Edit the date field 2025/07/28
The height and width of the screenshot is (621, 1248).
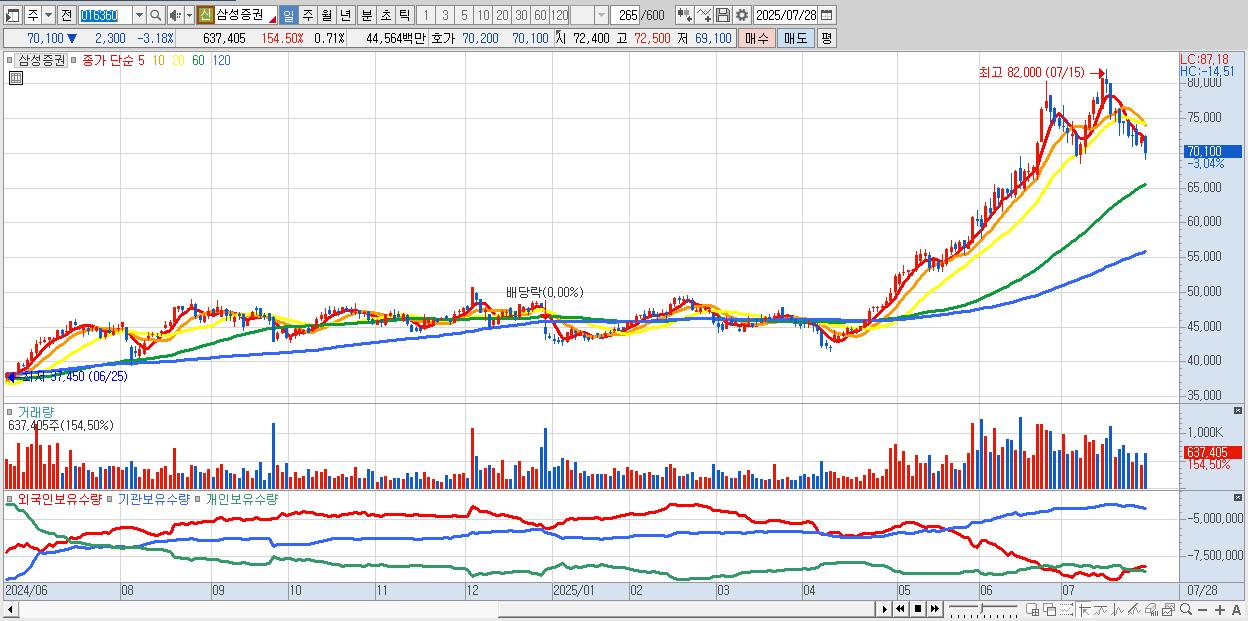[786, 15]
